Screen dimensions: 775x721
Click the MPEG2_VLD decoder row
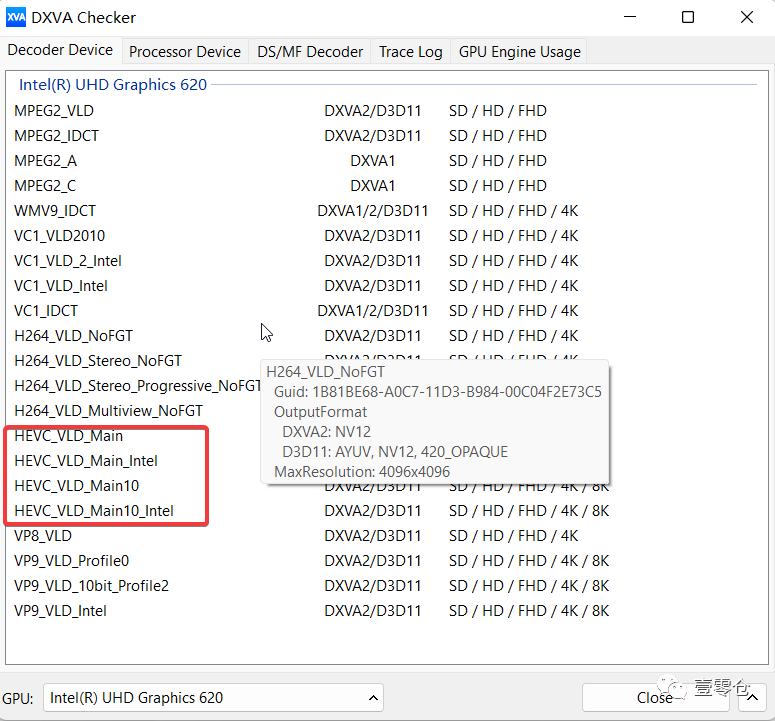pos(55,111)
